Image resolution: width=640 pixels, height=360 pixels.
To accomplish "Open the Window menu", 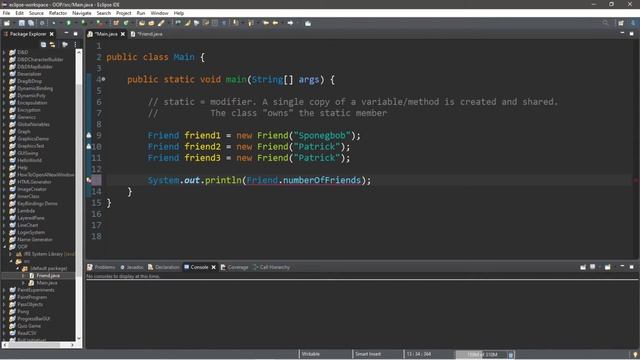I will [159, 13].
